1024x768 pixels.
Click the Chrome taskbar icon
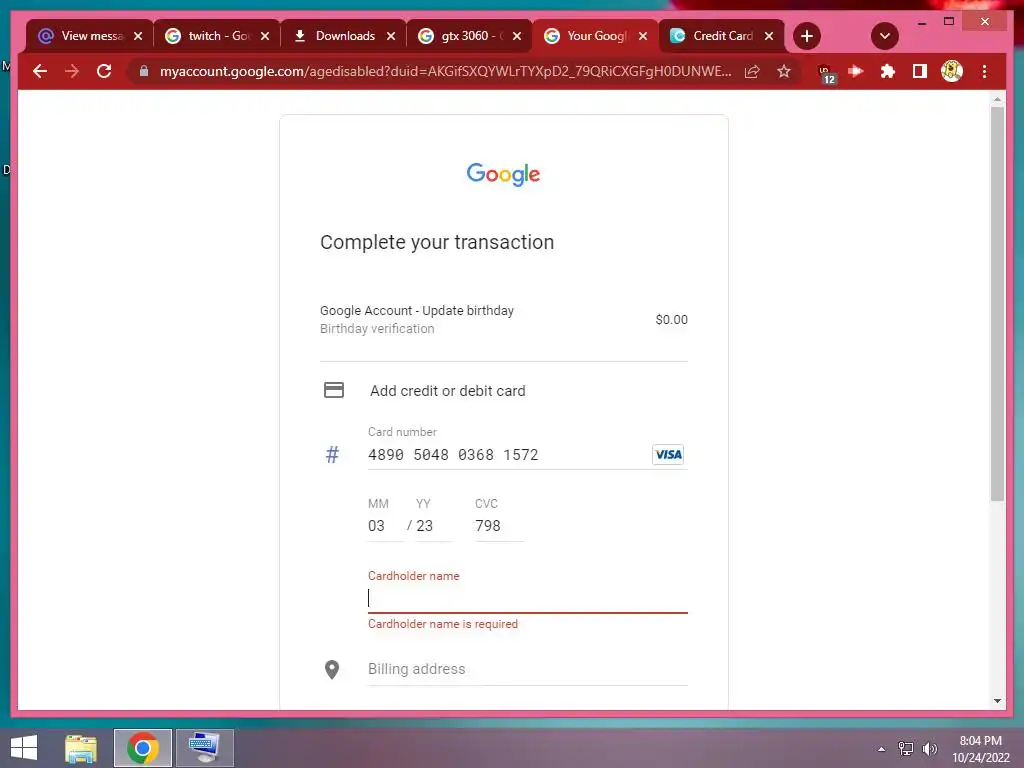coord(142,748)
